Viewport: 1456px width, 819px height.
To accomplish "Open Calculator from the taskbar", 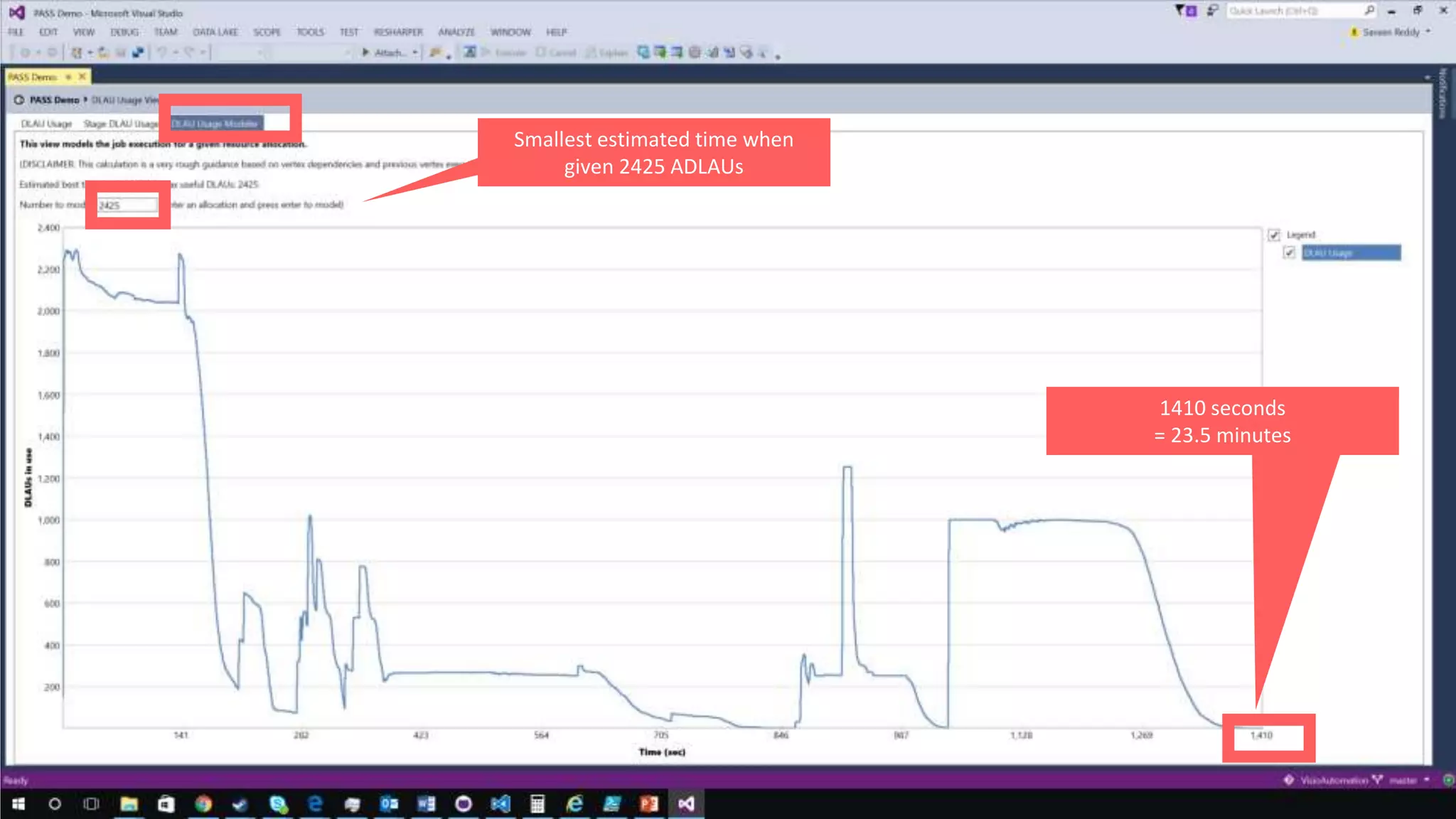I will (537, 804).
